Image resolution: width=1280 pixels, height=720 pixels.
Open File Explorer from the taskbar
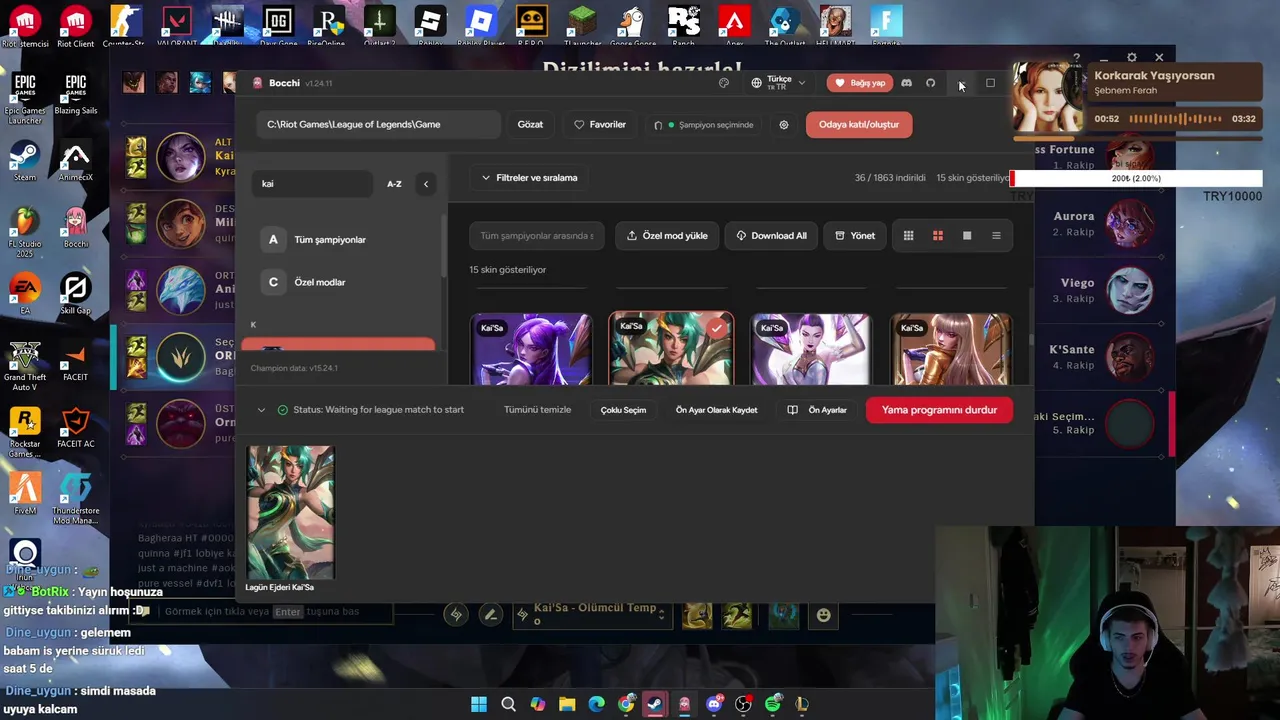(567, 704)
